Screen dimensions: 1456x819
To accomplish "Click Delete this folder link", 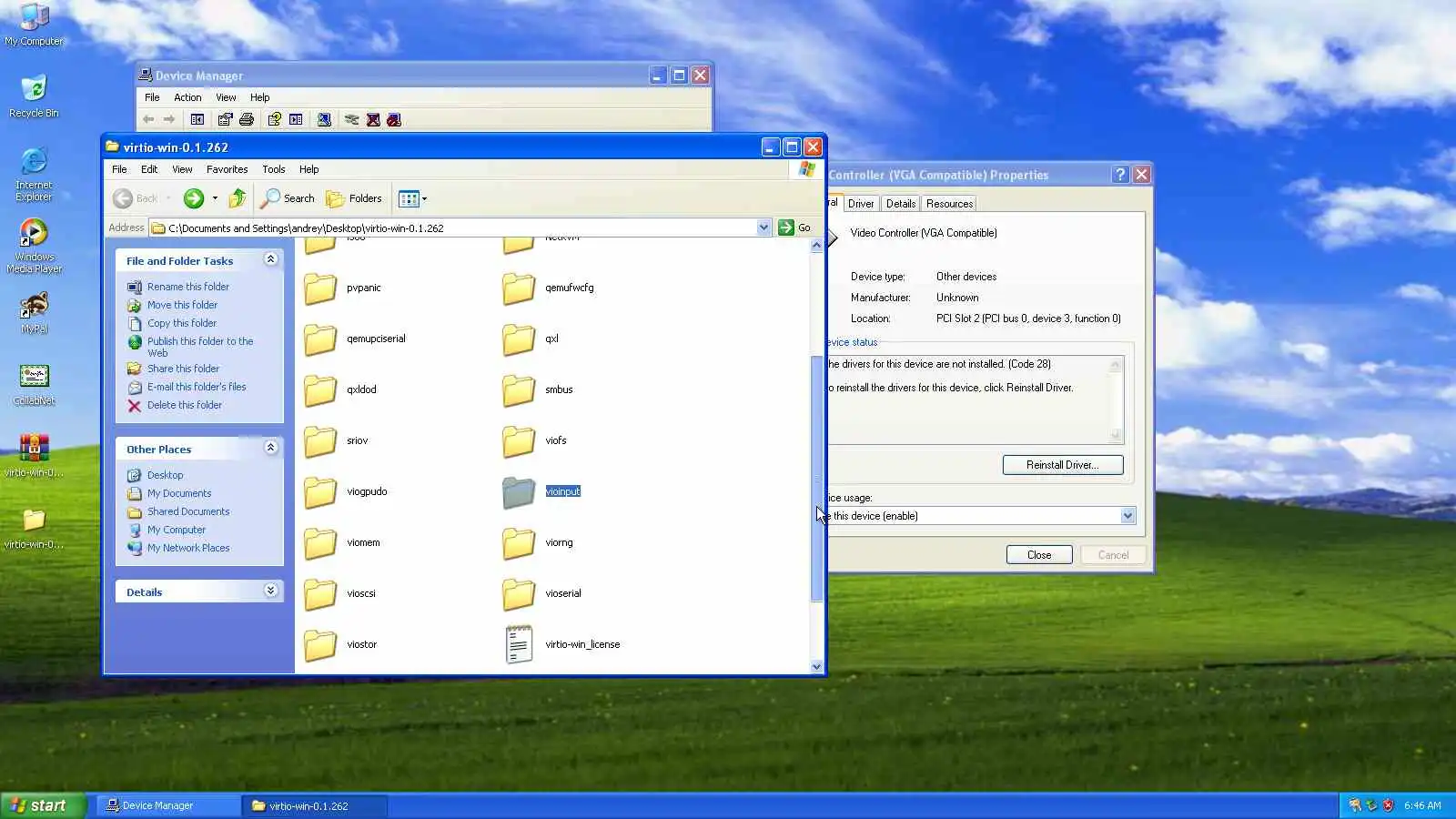I will pyautogui.click(x=185, y=405).
